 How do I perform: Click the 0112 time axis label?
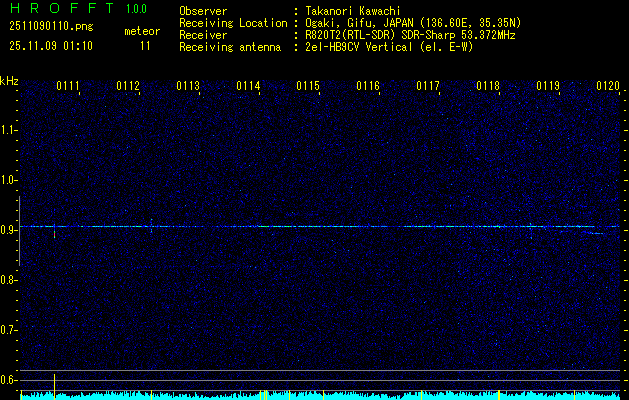tap(128, 86)
